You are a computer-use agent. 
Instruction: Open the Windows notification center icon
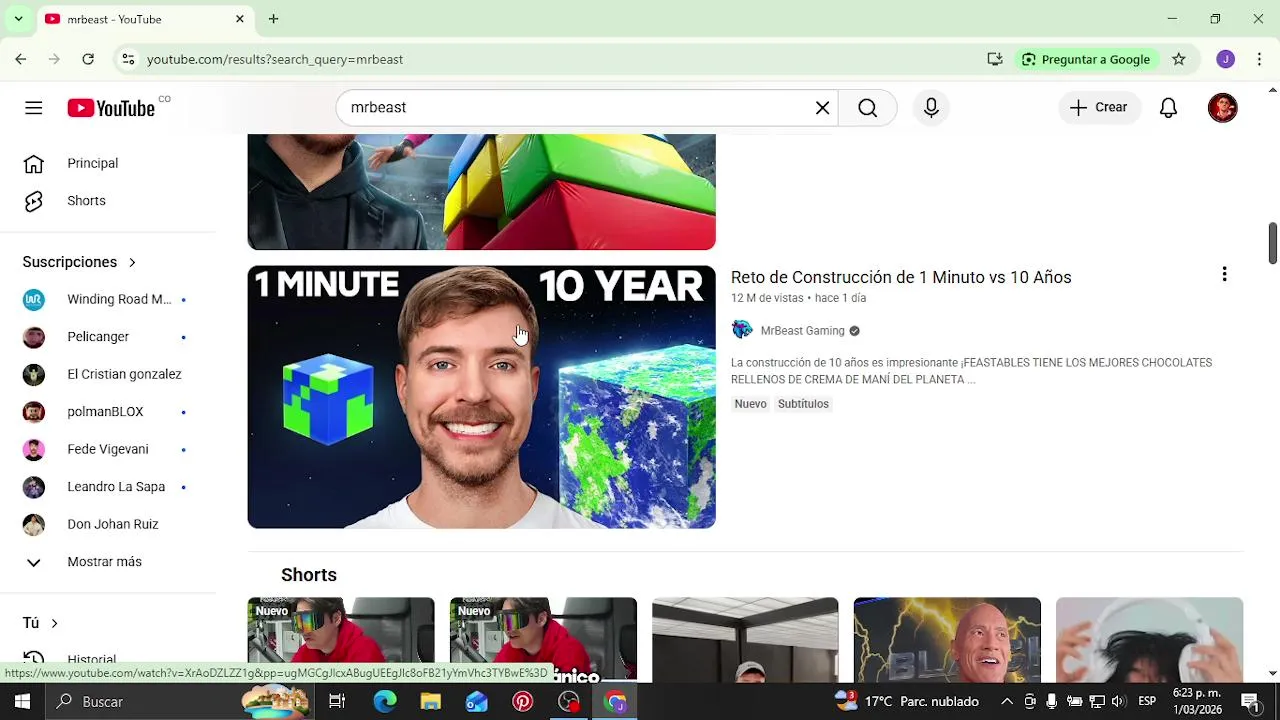[x=1250, y=702]
